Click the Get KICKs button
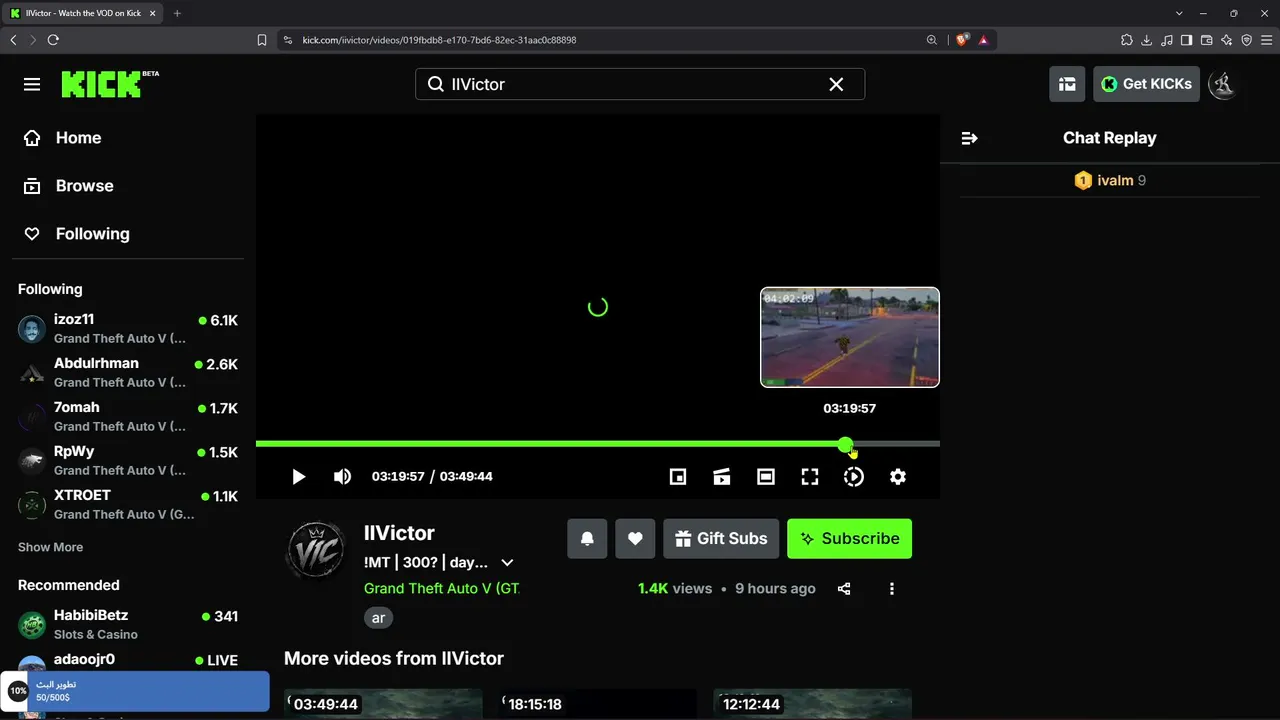1280x720 pixels. pyautogui.click(x=1146, y=84)
